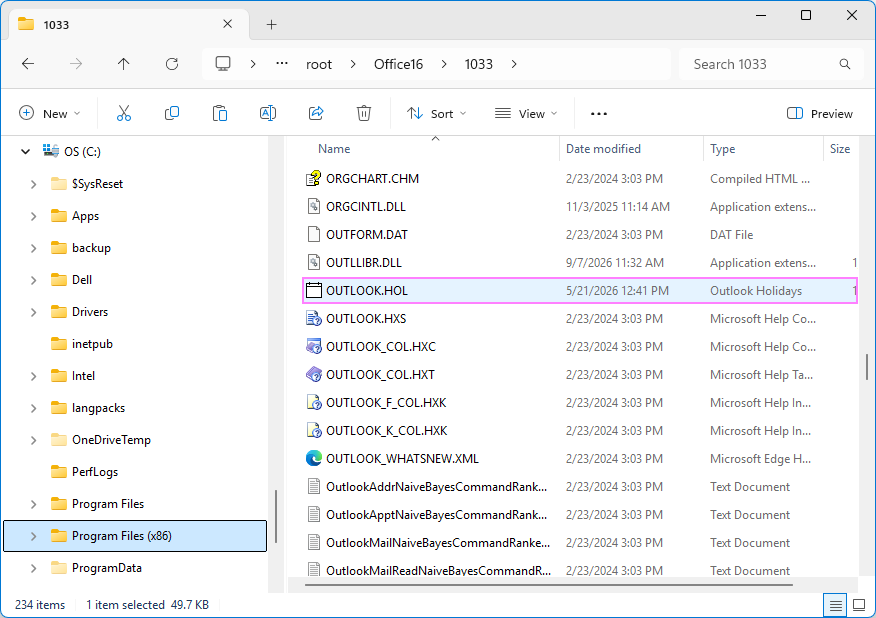The height and width of the screenshot is (618, 876).
Task: Click the root breadcrumb
Action: [319, 64]
